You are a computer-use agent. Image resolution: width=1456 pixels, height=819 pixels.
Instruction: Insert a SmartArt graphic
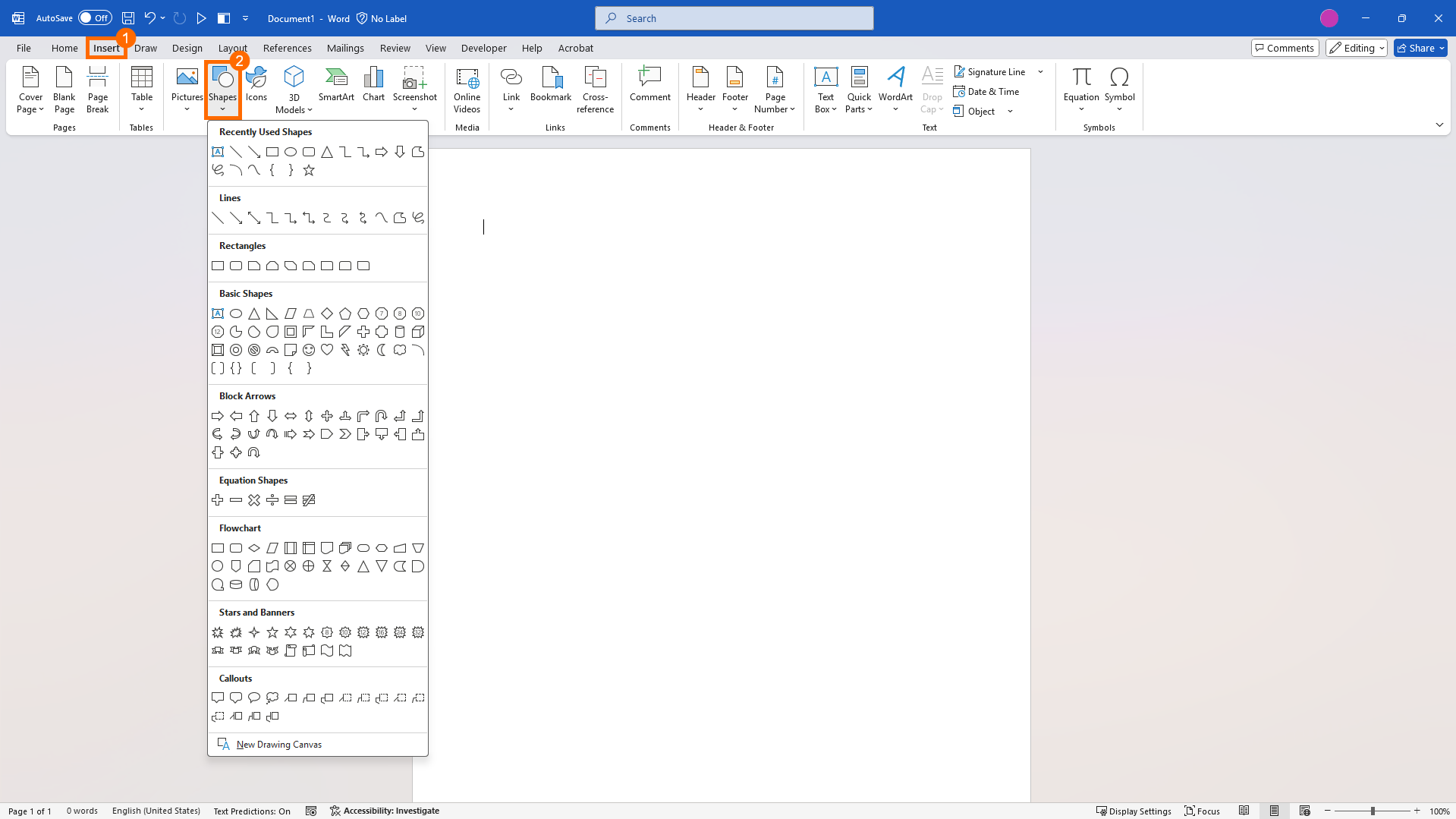pos(336,84)
